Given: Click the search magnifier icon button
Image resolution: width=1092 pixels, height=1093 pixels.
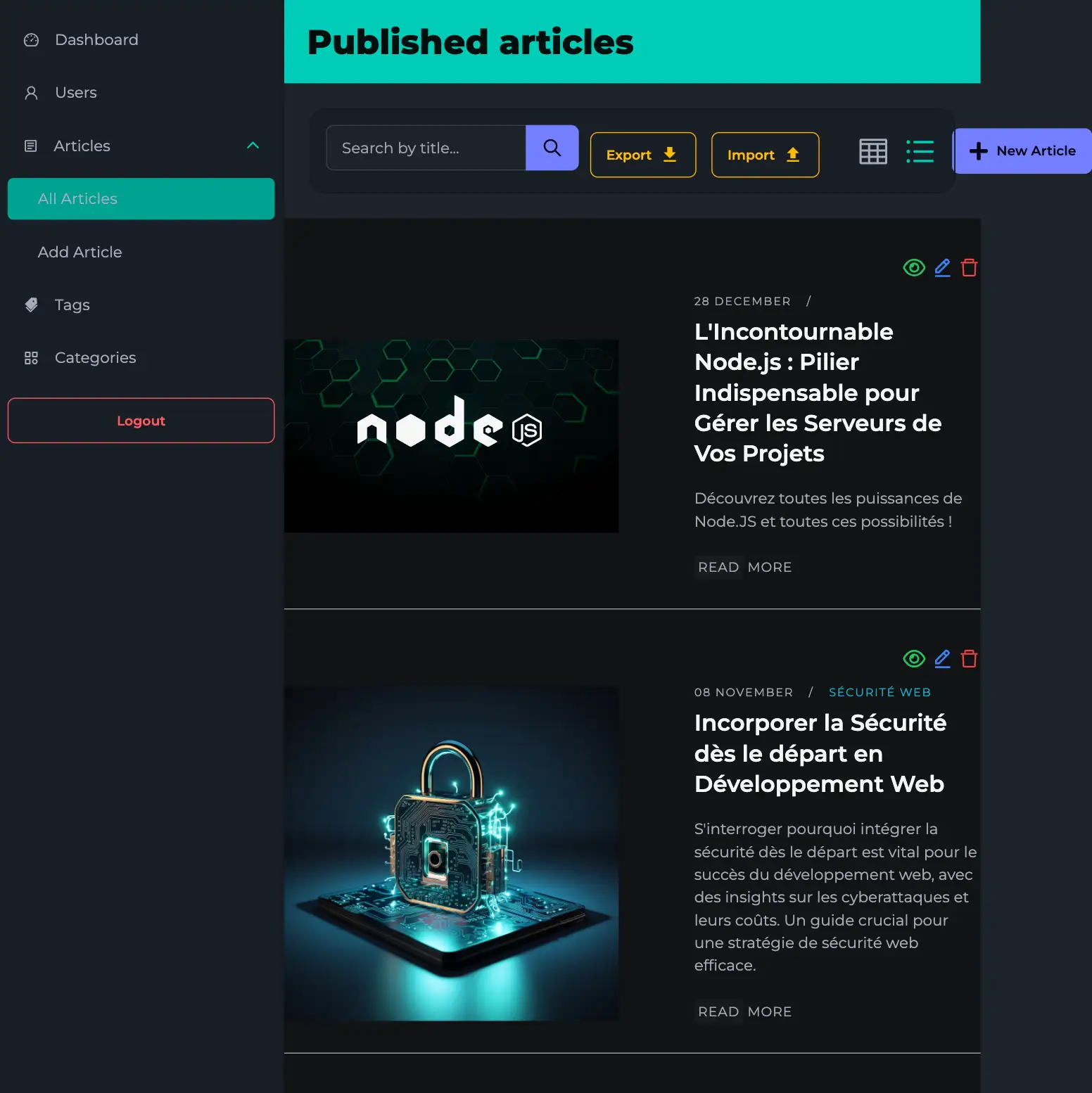Looking at the screenshot, I should [x=552, y=148].
